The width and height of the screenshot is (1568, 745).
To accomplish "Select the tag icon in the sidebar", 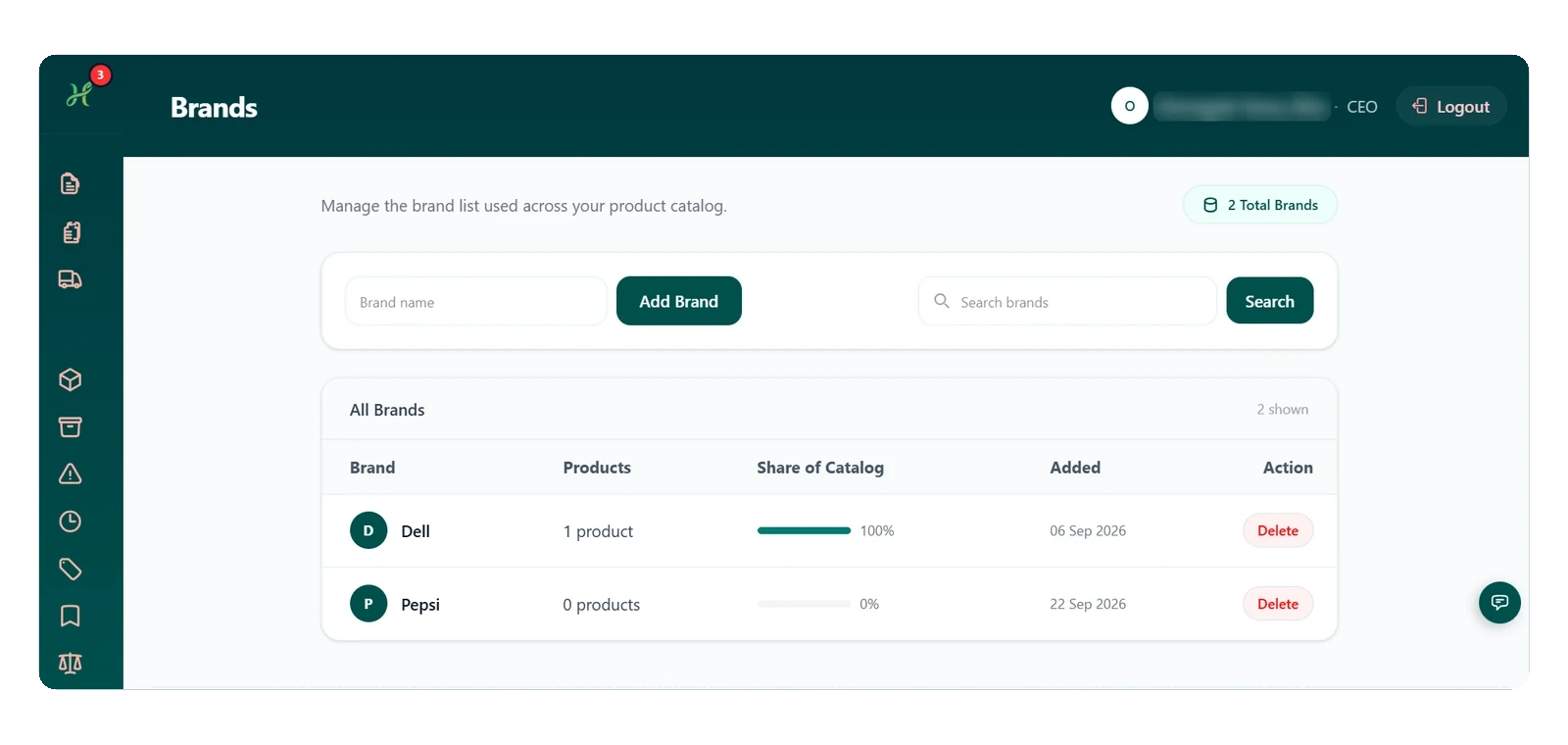I will 70,569.
